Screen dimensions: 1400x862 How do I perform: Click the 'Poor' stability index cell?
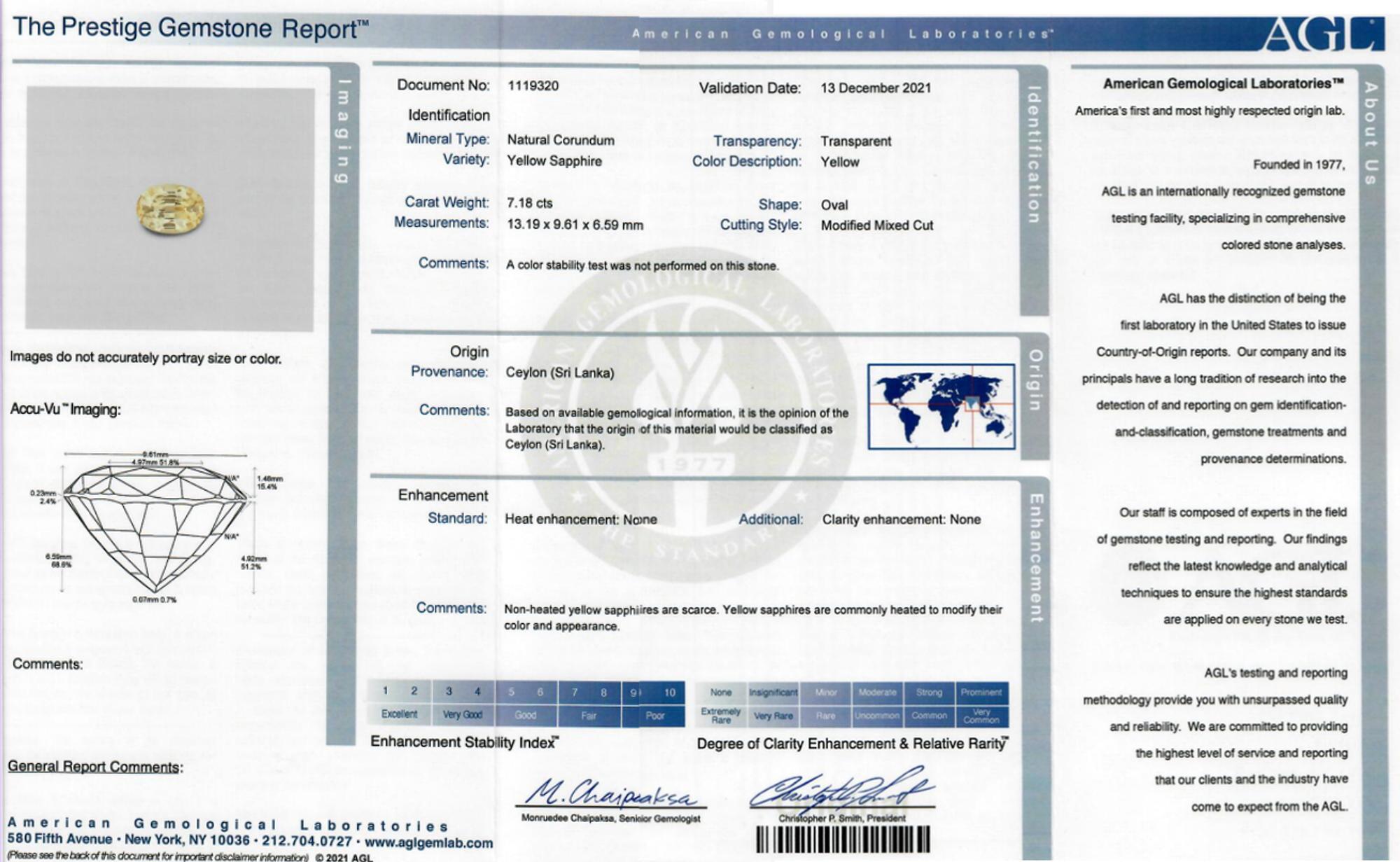pos(655,716)
